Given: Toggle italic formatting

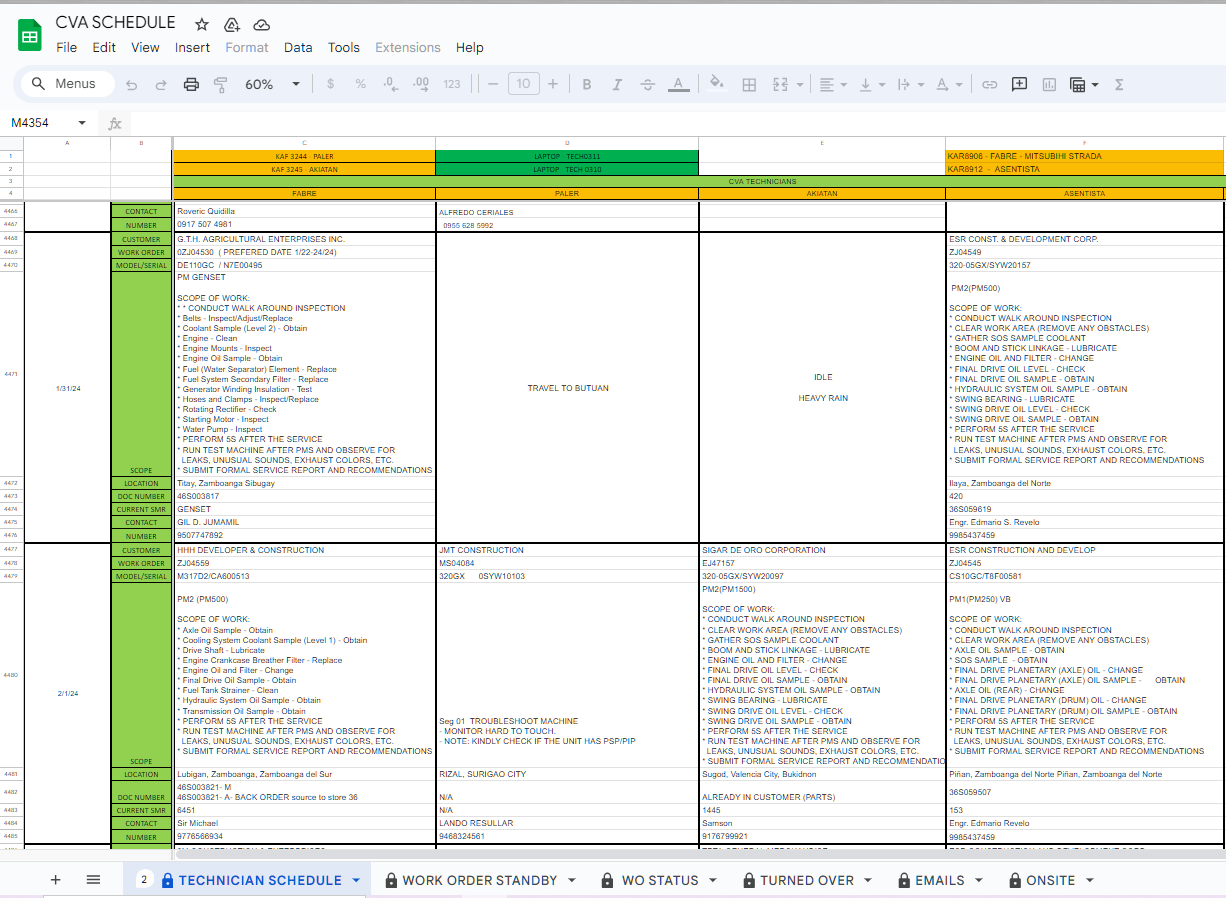Looking at the screenshot, I should point(617,84).
